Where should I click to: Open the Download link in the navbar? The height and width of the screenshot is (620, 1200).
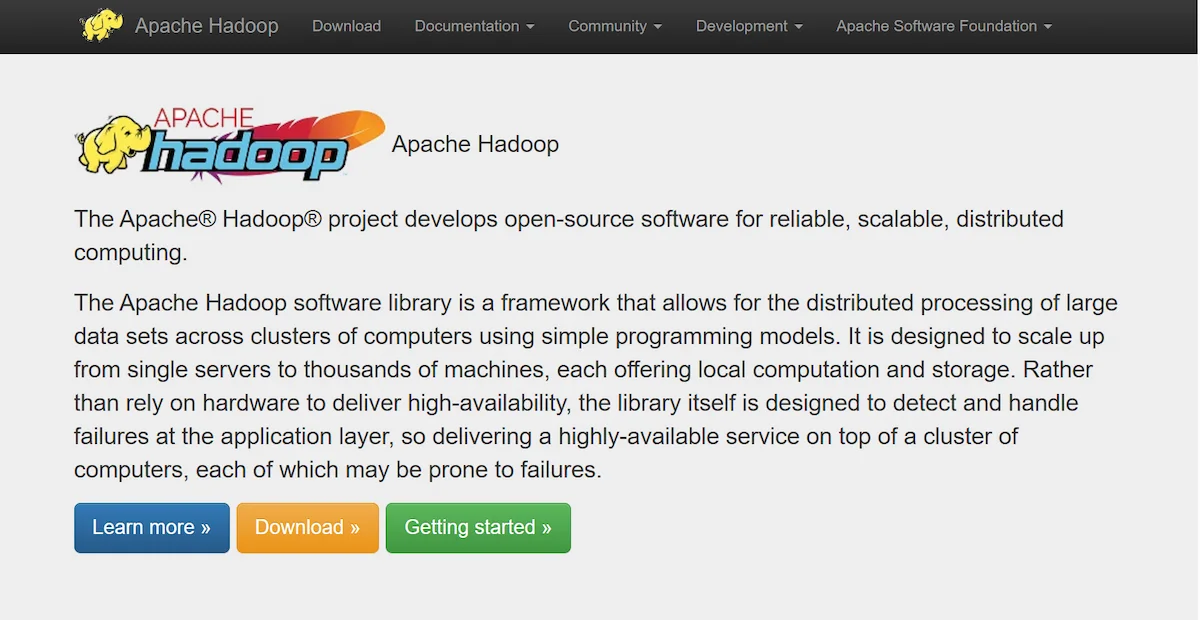pos(346,26)
